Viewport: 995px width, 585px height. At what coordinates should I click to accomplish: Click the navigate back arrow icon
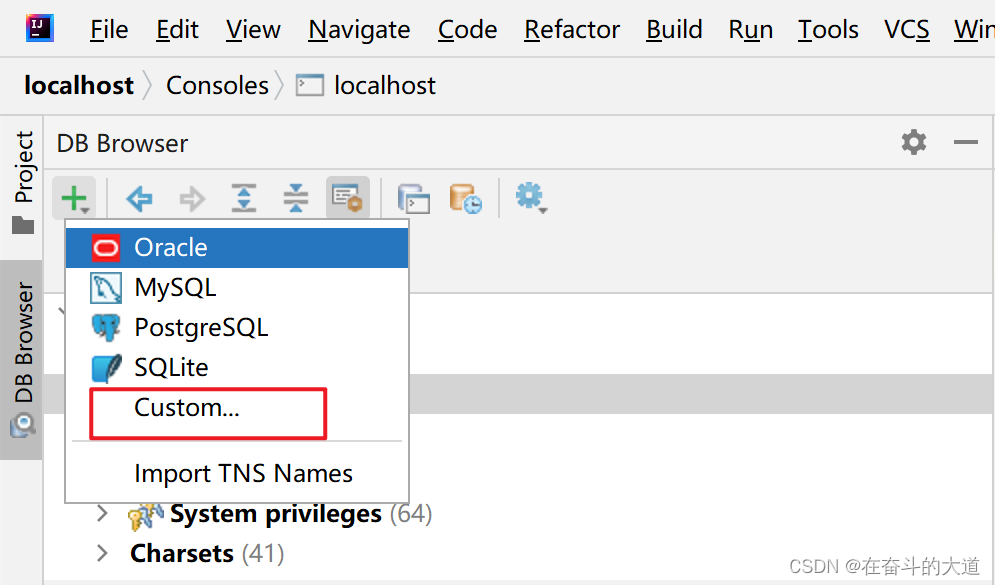[x=139, y=198]
